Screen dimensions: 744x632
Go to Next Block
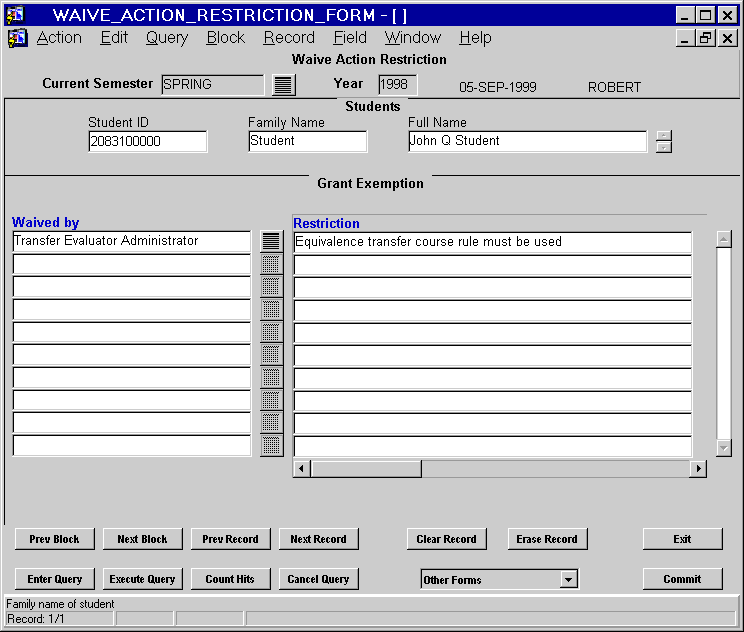142,539
